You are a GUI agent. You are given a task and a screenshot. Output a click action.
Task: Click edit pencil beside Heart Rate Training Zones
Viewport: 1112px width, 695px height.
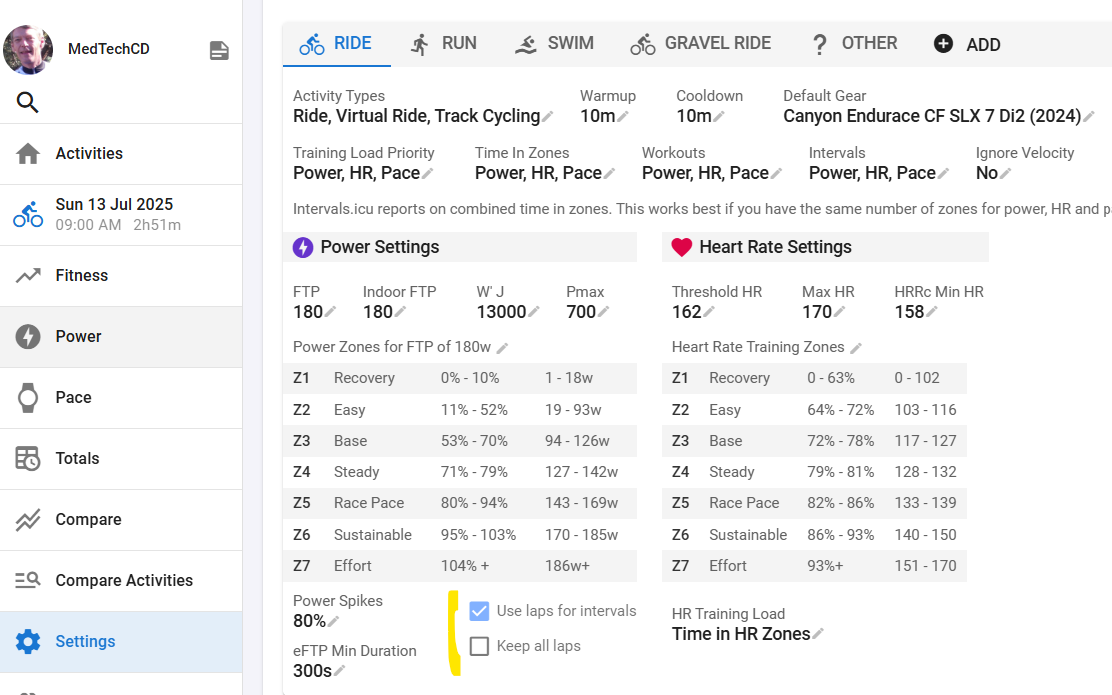(856, 348)
